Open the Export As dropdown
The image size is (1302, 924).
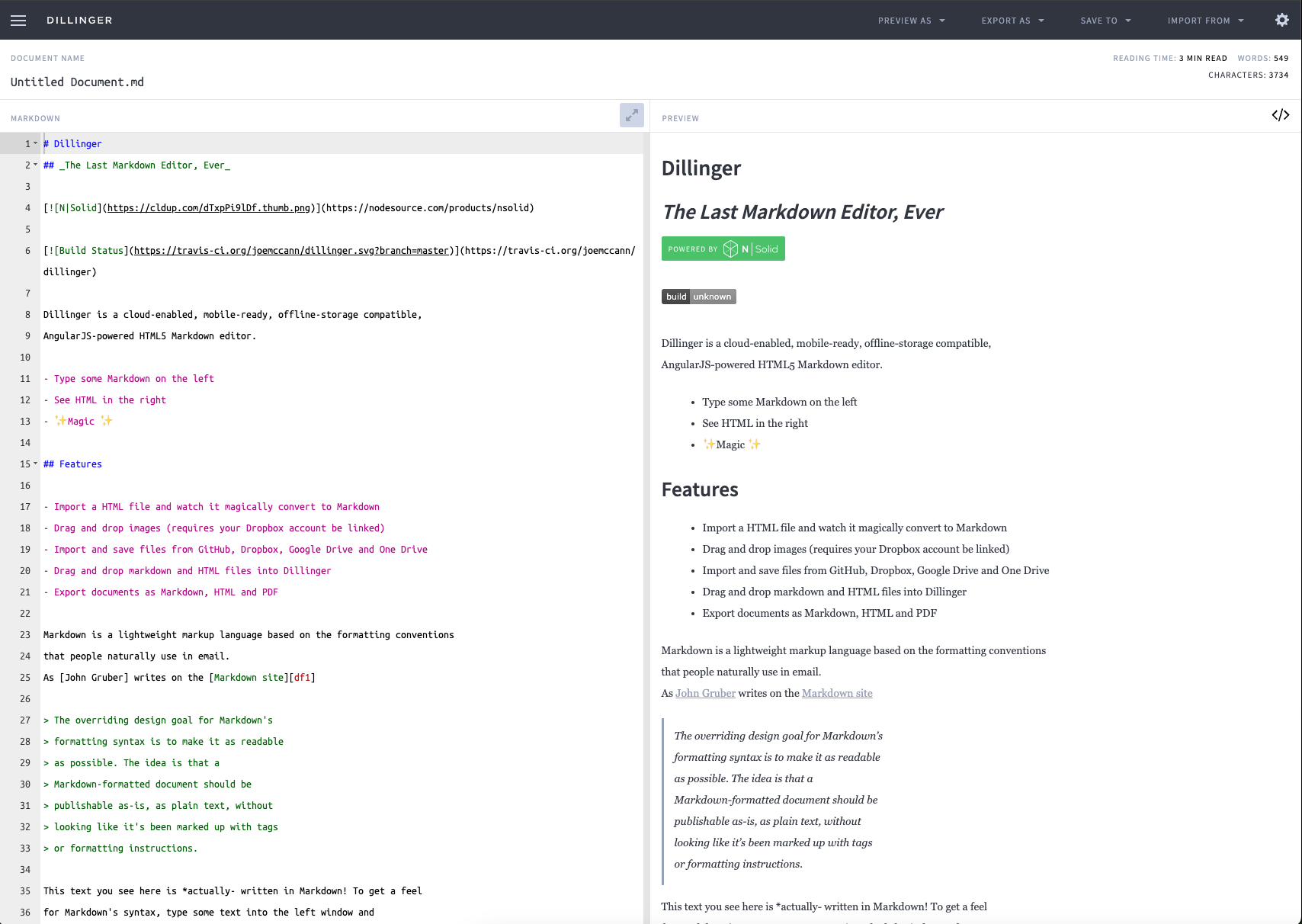click(1012, 21)
